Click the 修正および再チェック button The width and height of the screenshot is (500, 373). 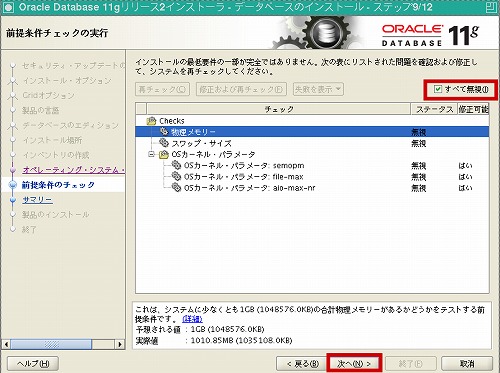point(241,89)
